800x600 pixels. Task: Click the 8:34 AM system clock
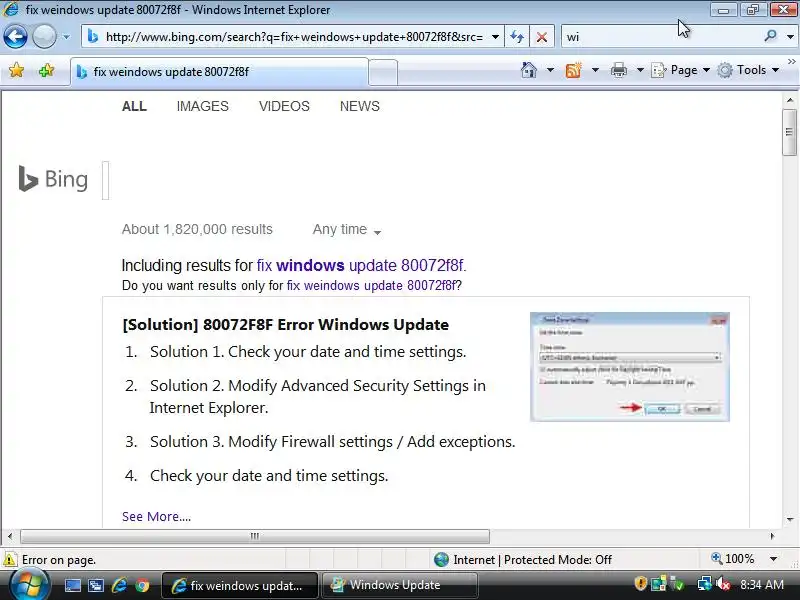click(x=762, y=584)
